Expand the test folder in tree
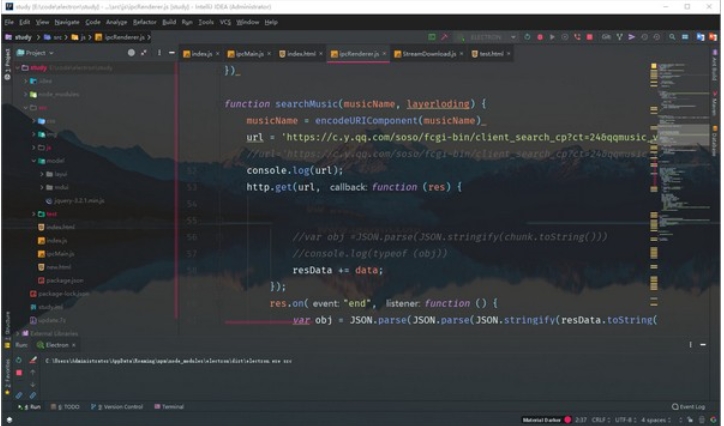Image resolution: width=724 pixels, height=426 pixels. tap(34, 214)
